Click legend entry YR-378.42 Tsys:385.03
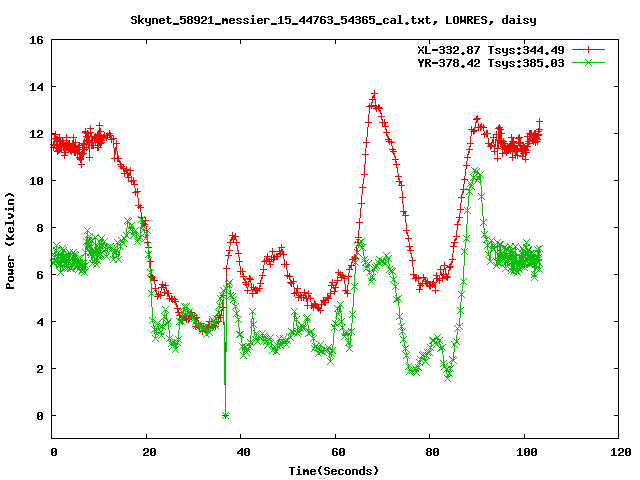Image resolution: width=640 pixels, height=480 pixels. [491, 63]
